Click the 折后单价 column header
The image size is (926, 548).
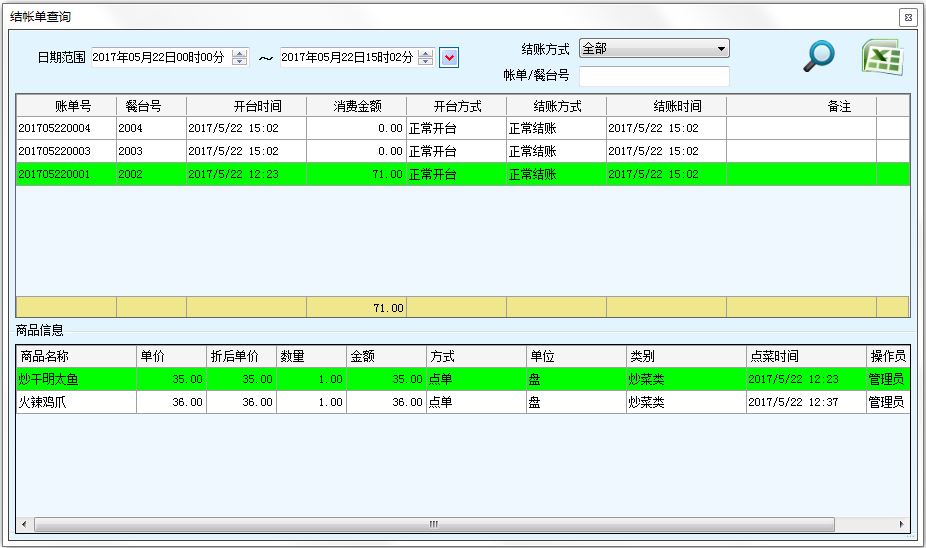click(x=241, y=356)
